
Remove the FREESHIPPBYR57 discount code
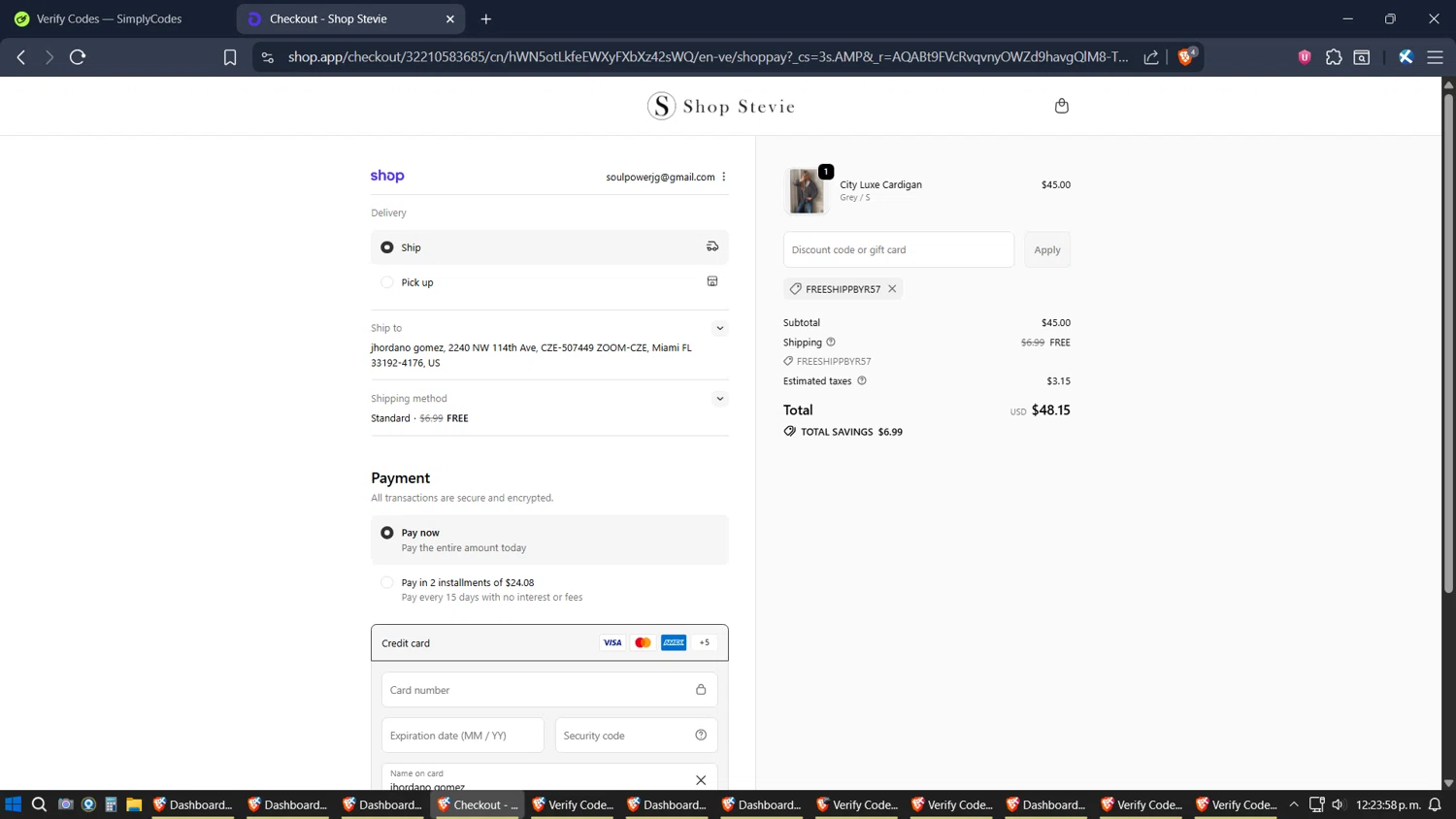(x=892, y=288)
